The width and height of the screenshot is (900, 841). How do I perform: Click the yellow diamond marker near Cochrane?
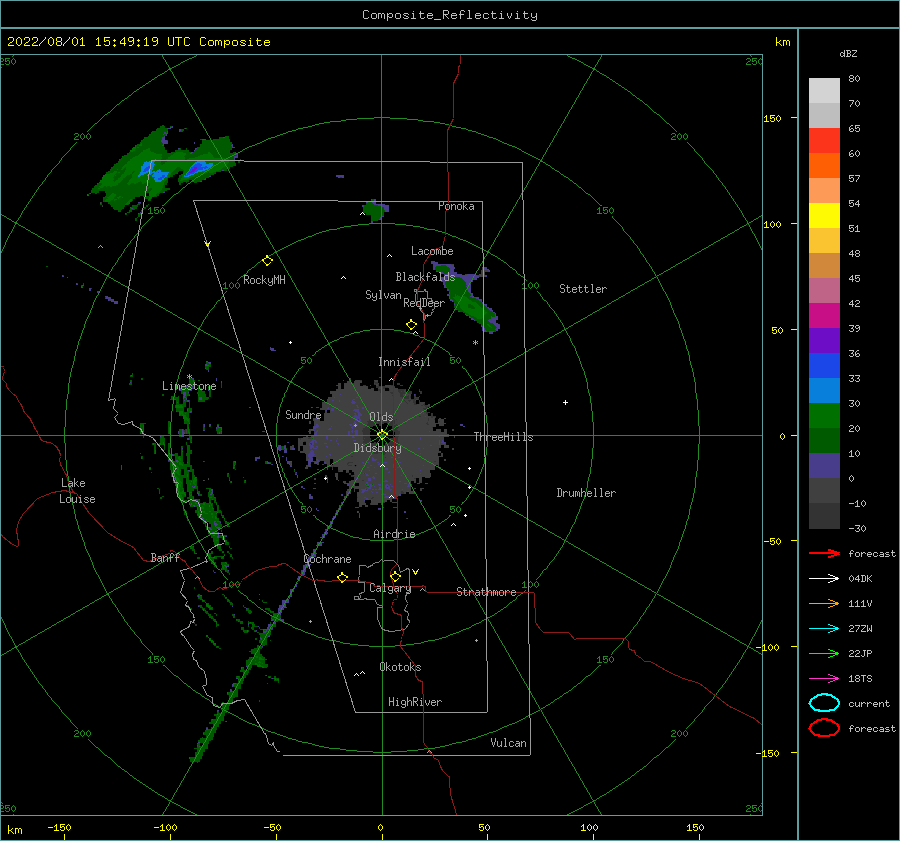pyautogui.click(x=343, y=578)
